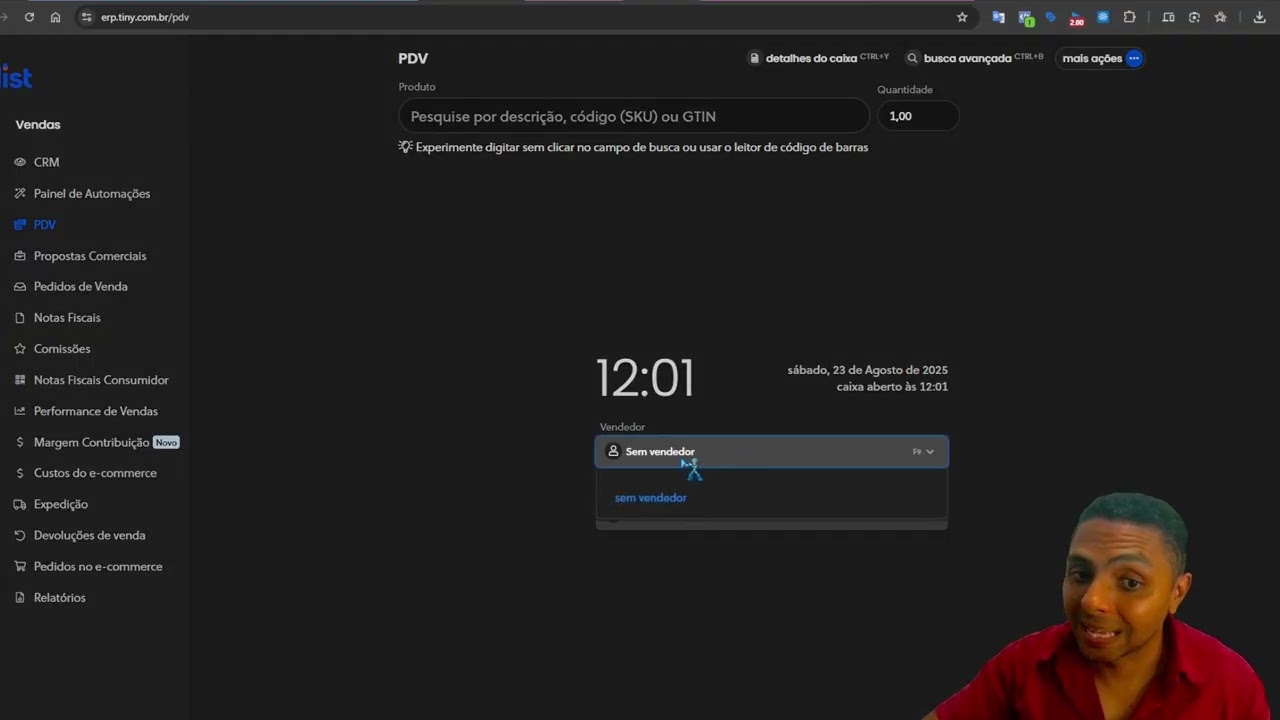This screenshot has height=720, width=1280.
Task: Click the Relatórios report icon
Action: click(20, 598)
